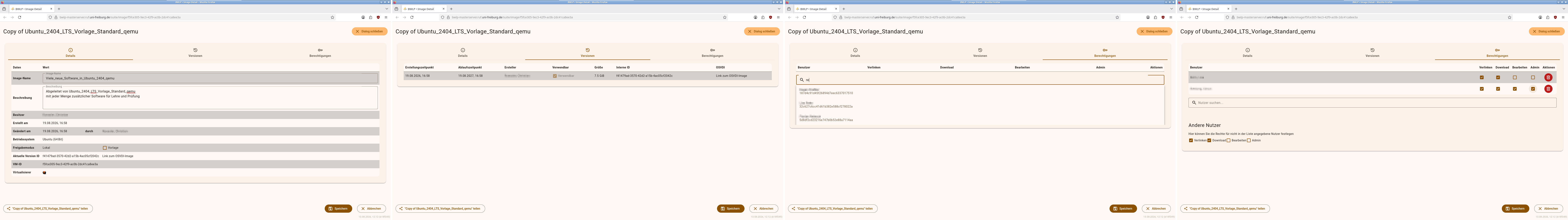Click the share "teilen" button in Versionen-view window
The image size is (1568, 220).
(440, 208)
